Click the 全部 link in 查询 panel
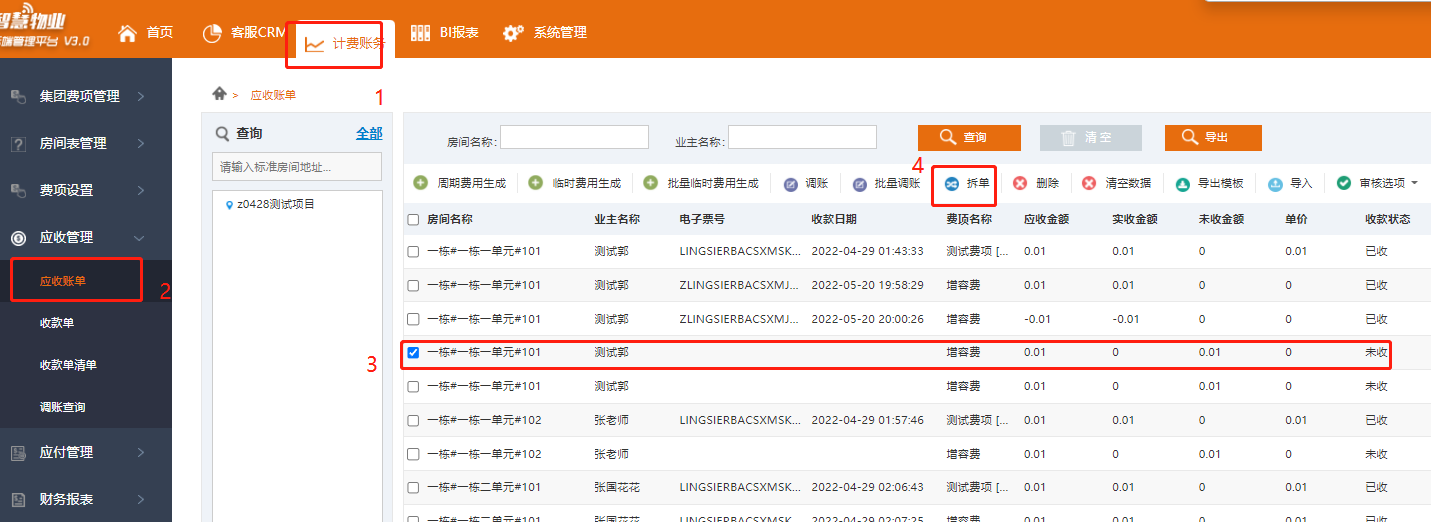This screenshot has width=1431, height=522. tap(369, 133)
